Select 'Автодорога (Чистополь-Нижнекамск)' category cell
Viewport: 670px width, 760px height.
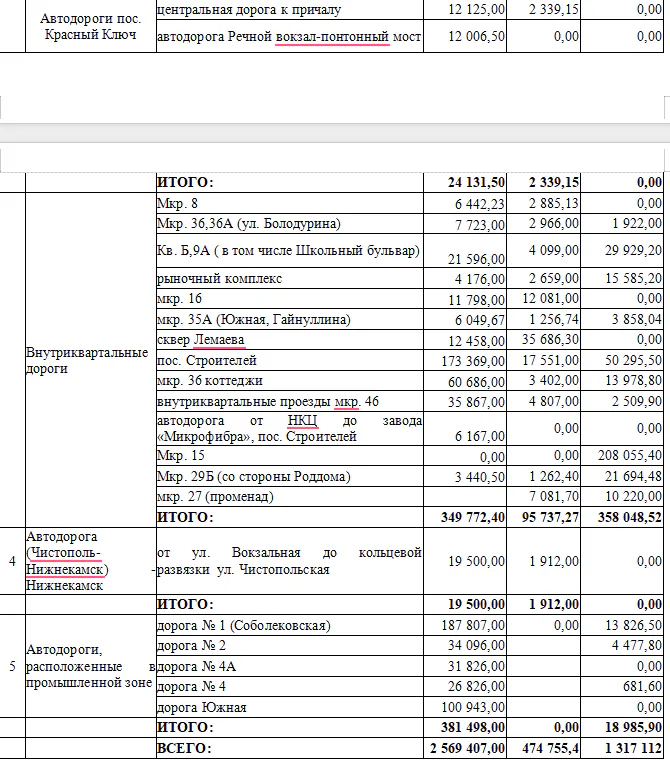[x=91, y=561]
